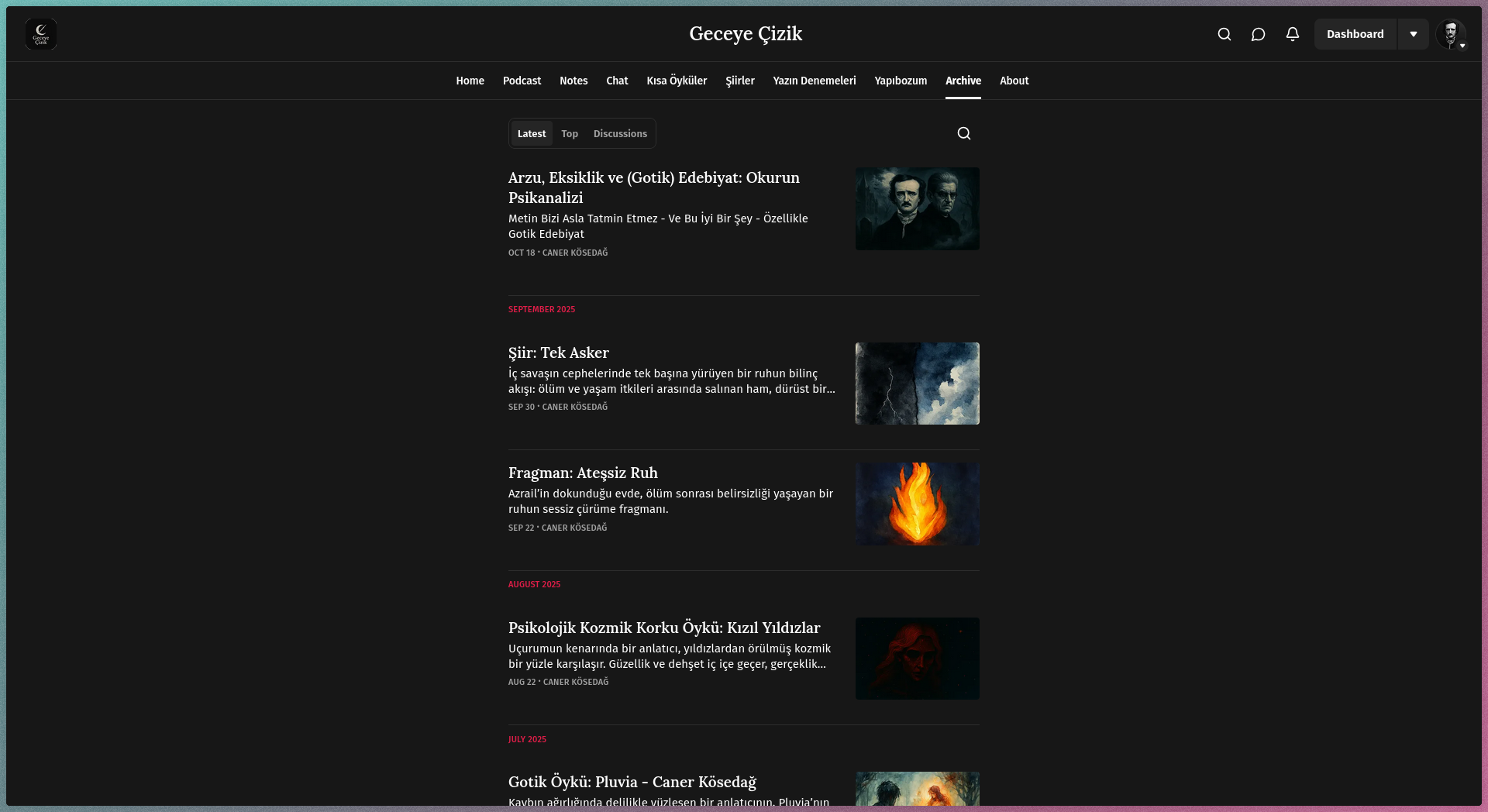Click the 'Uçurumun kenarında bir anlatıcı' description

pyautogui.click(x=670, y=656)
